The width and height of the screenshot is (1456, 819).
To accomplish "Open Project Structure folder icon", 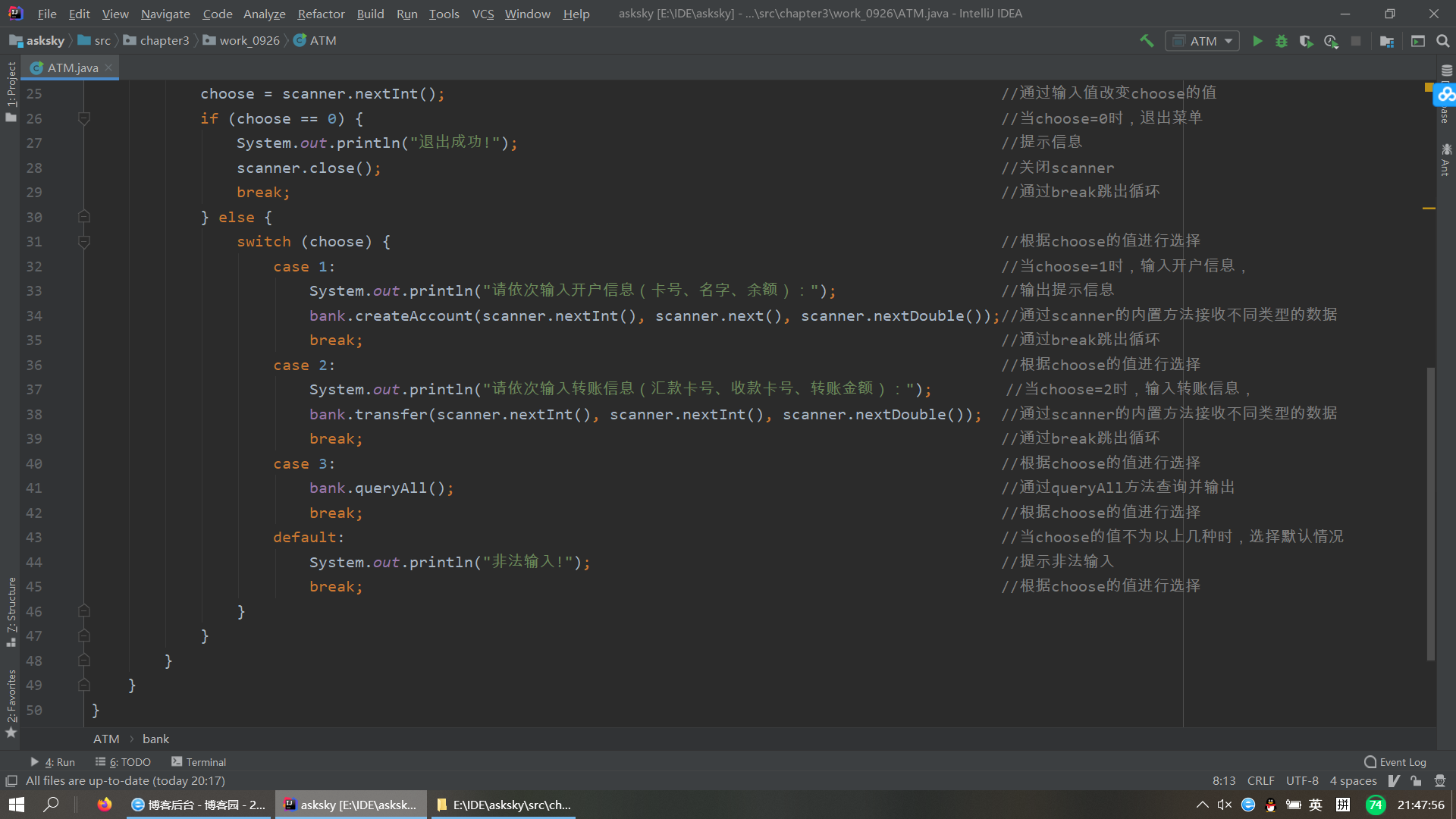I will pyautogui.click(x=1387, y=41).
